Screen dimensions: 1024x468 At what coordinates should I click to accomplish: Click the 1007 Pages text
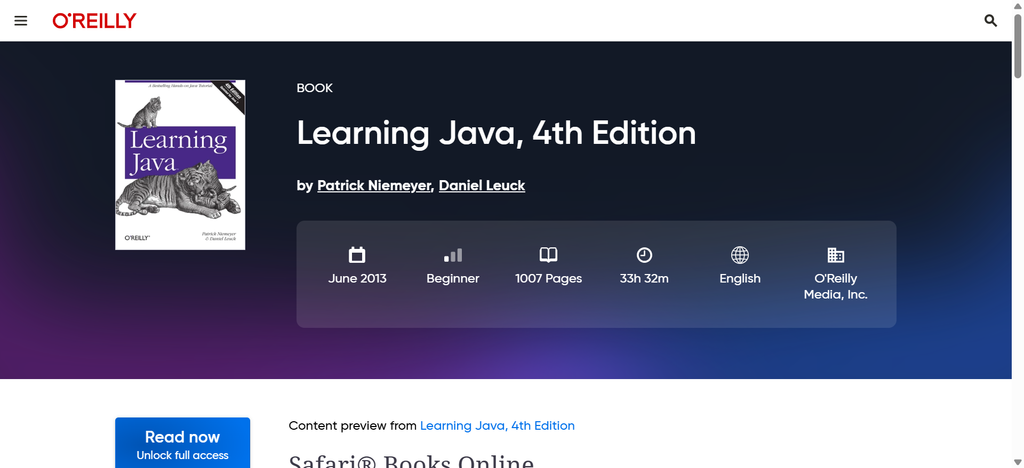click(549, 279)
